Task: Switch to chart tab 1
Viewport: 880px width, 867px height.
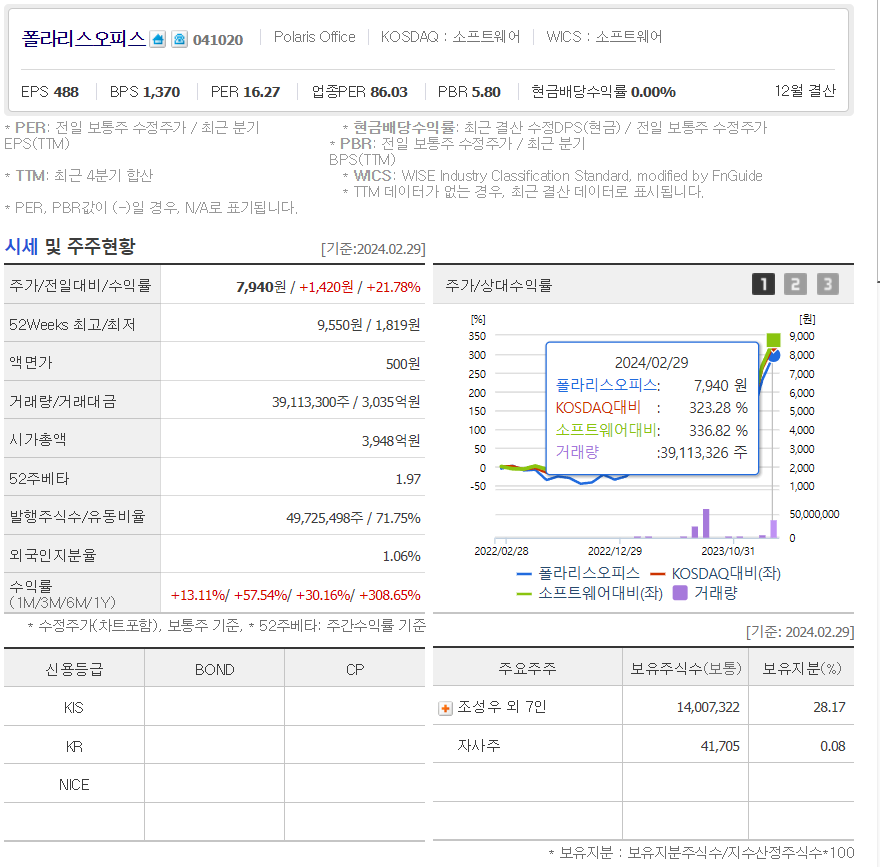Action: [x=763, y=285]
